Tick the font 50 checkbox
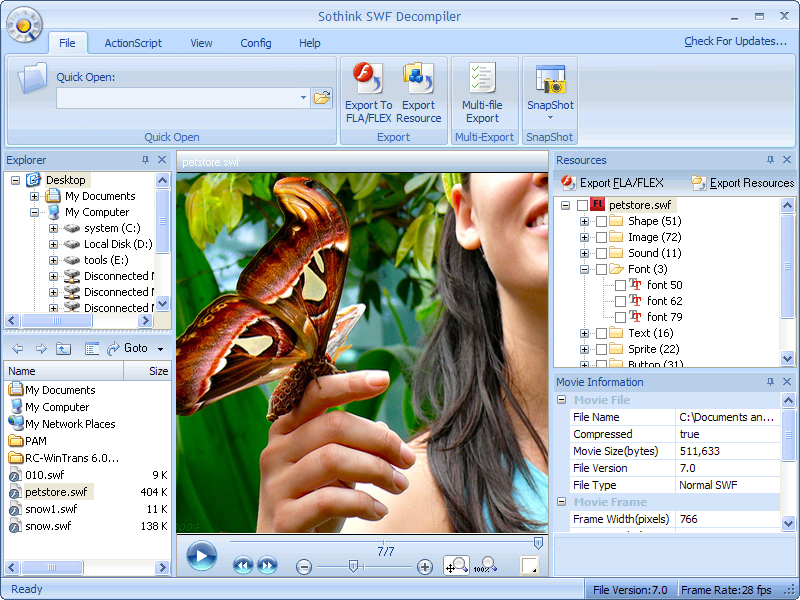Image resolution: width=800 pixels, height=600 pixels. 620,285
